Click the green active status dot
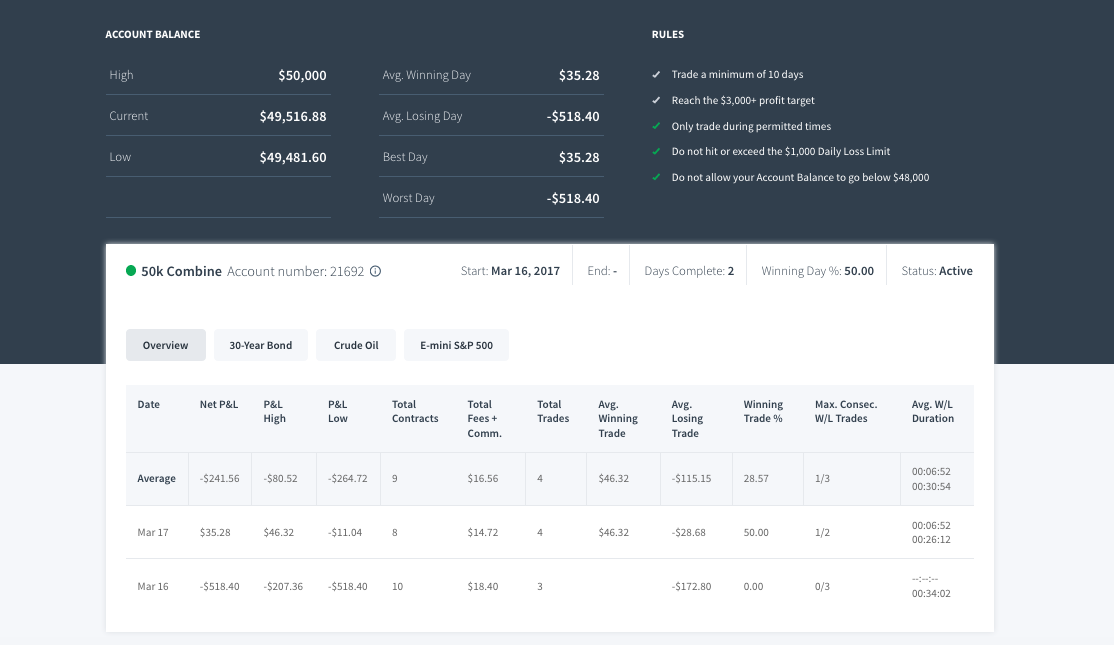This screenshot has width=1114, height=645. (131, 270)
